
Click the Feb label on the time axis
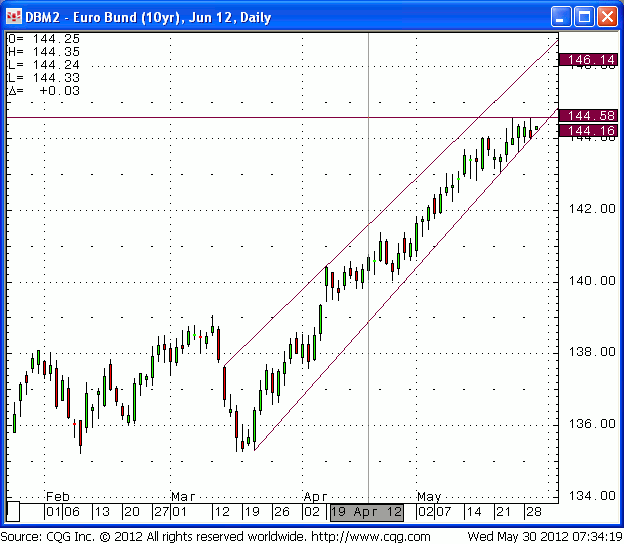click(59, 496)
